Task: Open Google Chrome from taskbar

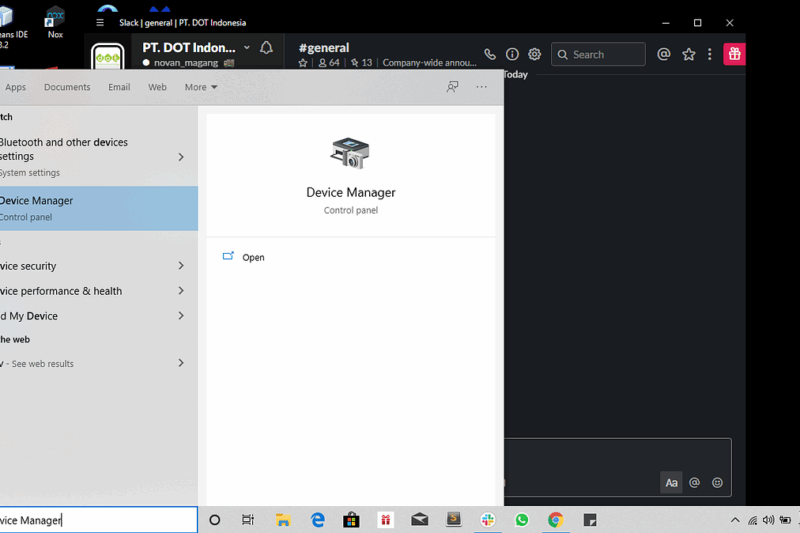Action: 556,520
